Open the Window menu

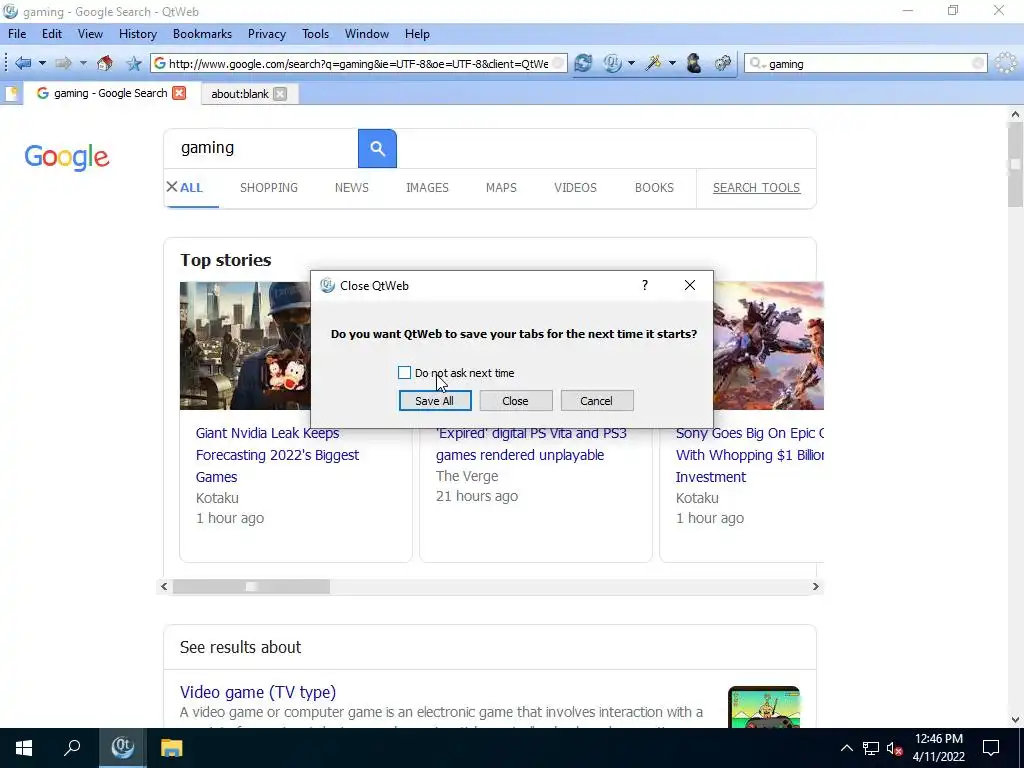[367, 34]
